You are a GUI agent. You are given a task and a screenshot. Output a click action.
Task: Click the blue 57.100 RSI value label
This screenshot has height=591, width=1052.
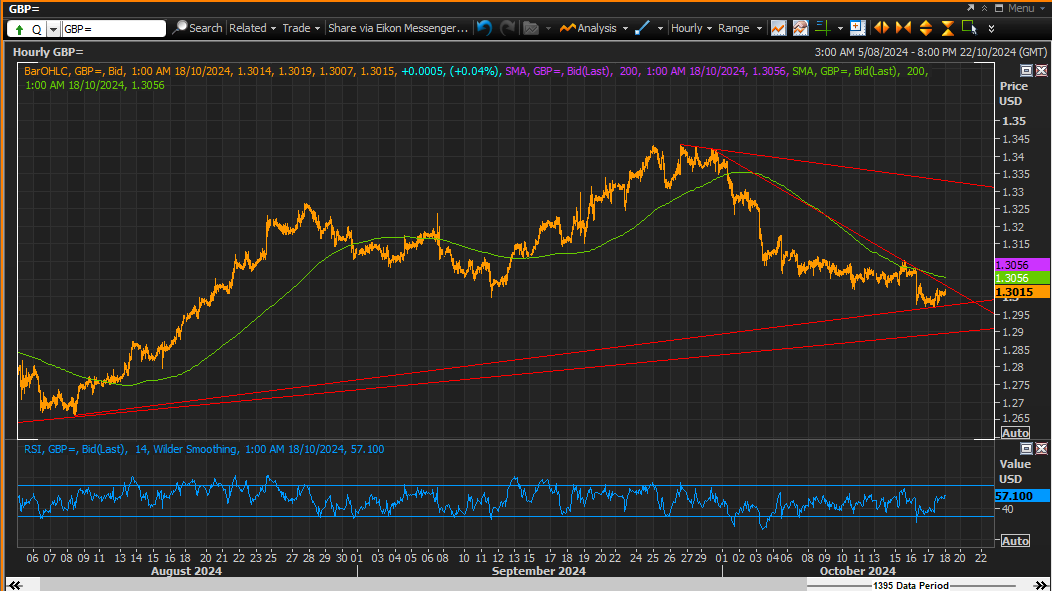pyautogui.click(x=1022, y=496)
